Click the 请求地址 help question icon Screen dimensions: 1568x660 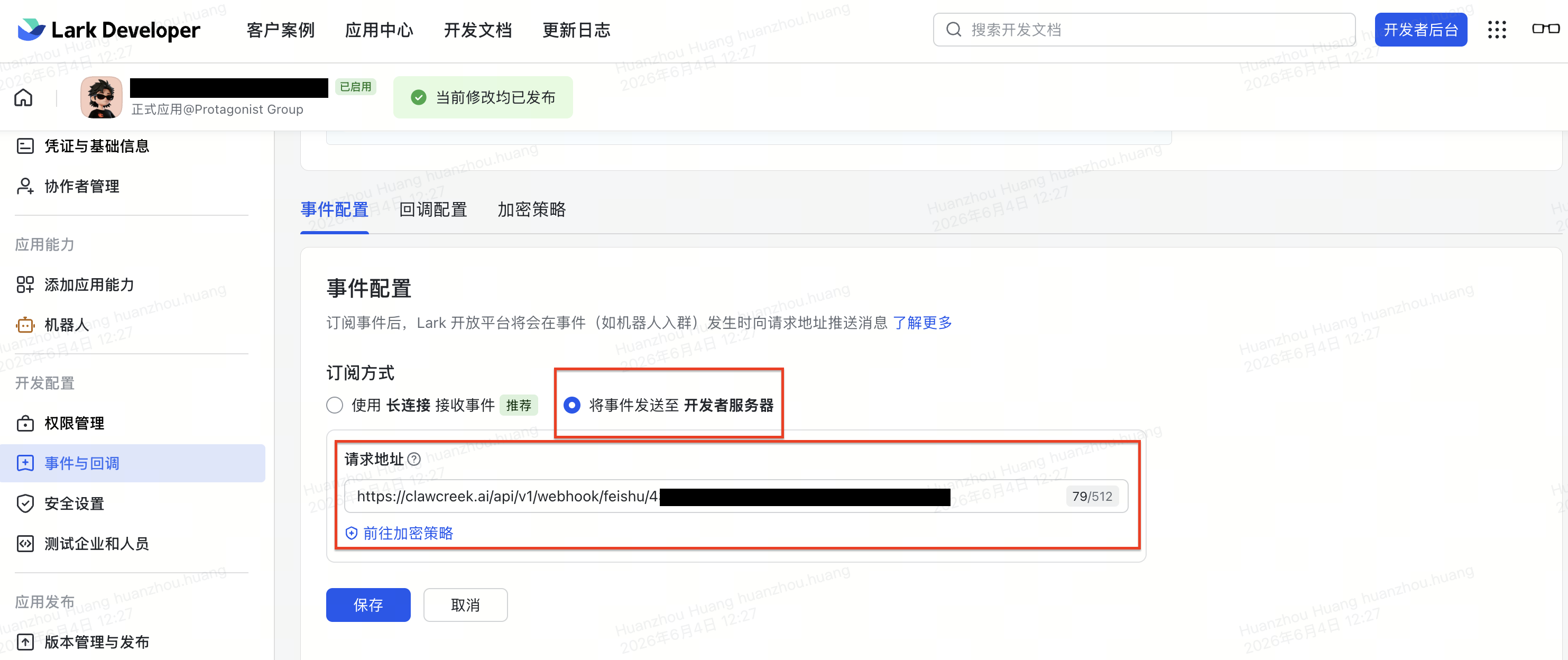point(414,459)
